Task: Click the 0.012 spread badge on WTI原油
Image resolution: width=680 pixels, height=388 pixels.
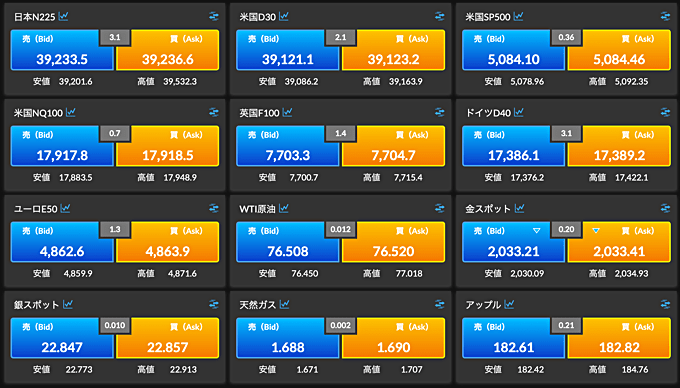Action: pos(340,229)
